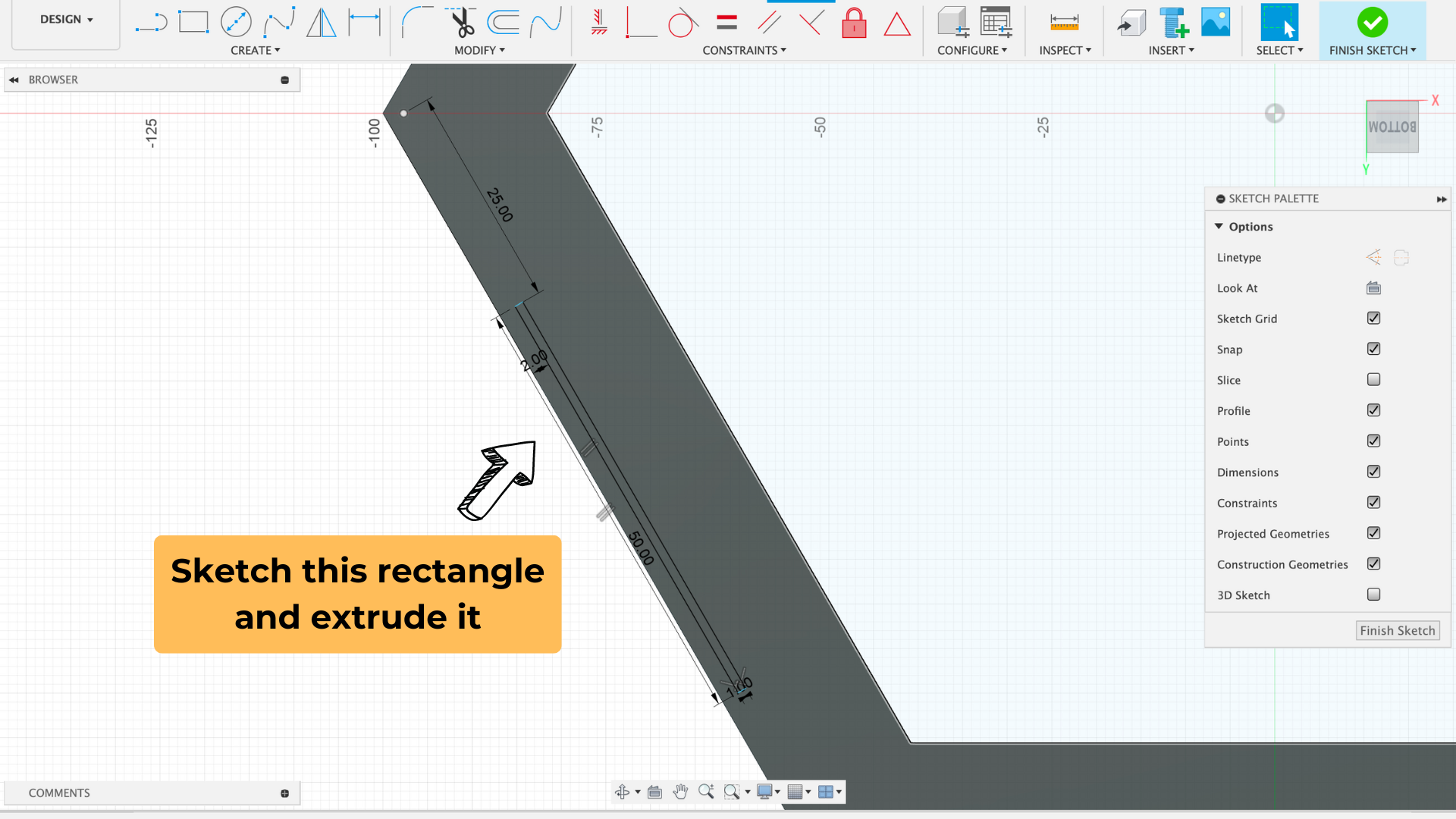Select the Line tool
Screen dimensions: 1456x819
151,23
